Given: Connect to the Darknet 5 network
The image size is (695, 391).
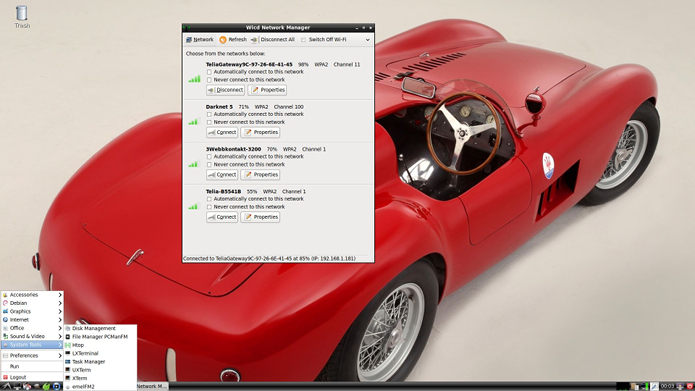Looking at the screenshot, I should [x=222, y=132].
